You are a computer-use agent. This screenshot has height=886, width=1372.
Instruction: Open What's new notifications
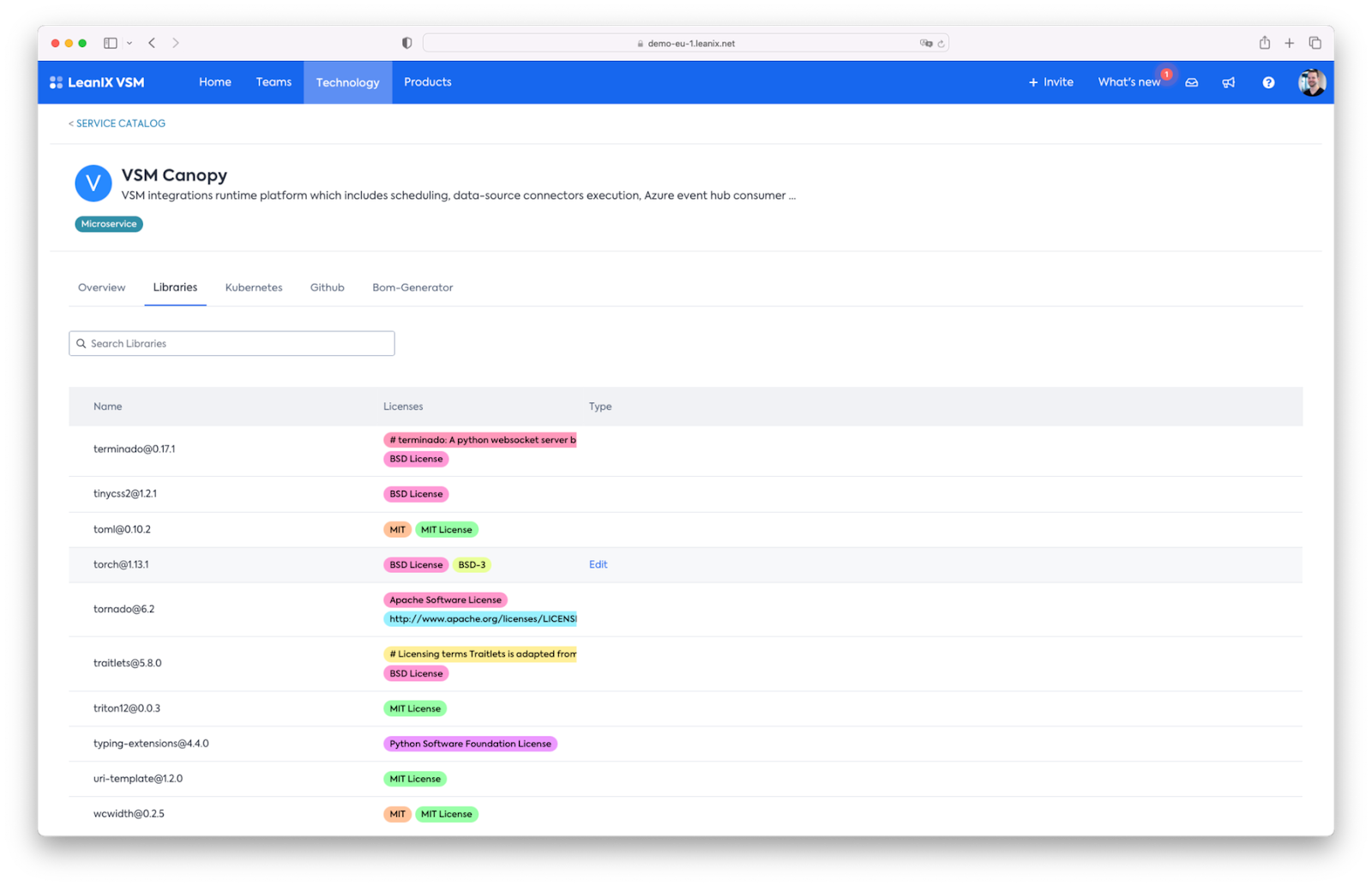click(1129, 82)
